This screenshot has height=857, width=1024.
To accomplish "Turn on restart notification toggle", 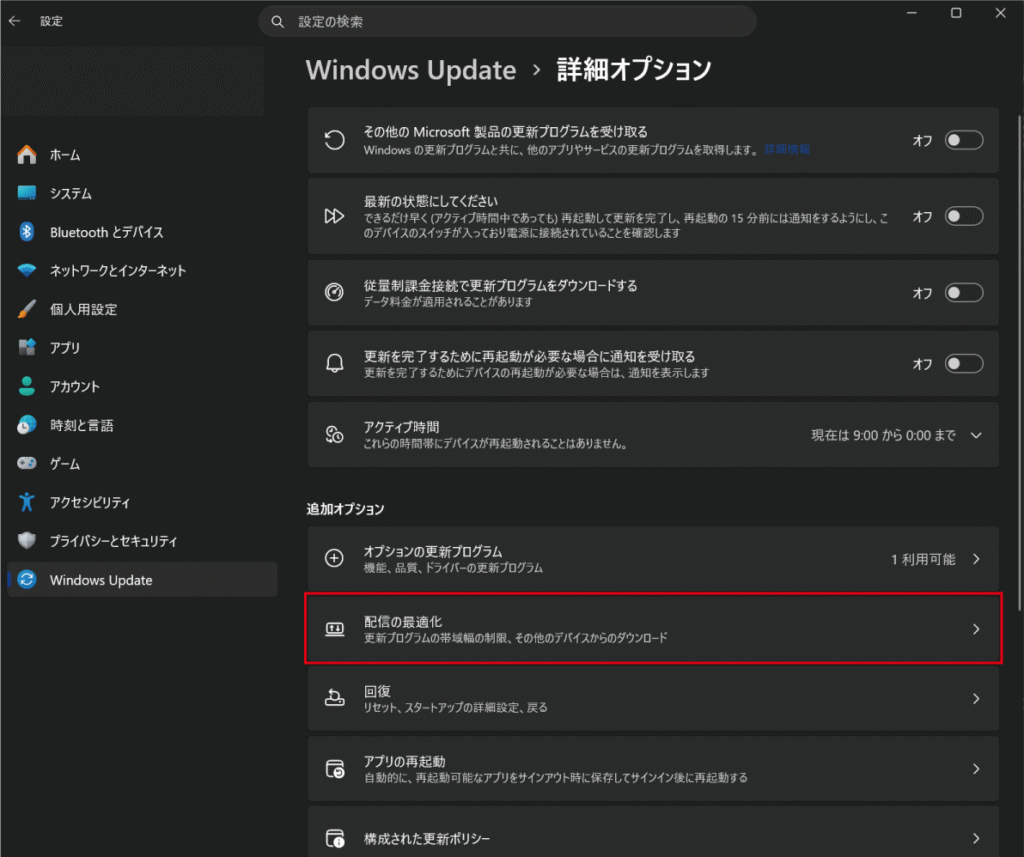I will click(x=964, y=364).
